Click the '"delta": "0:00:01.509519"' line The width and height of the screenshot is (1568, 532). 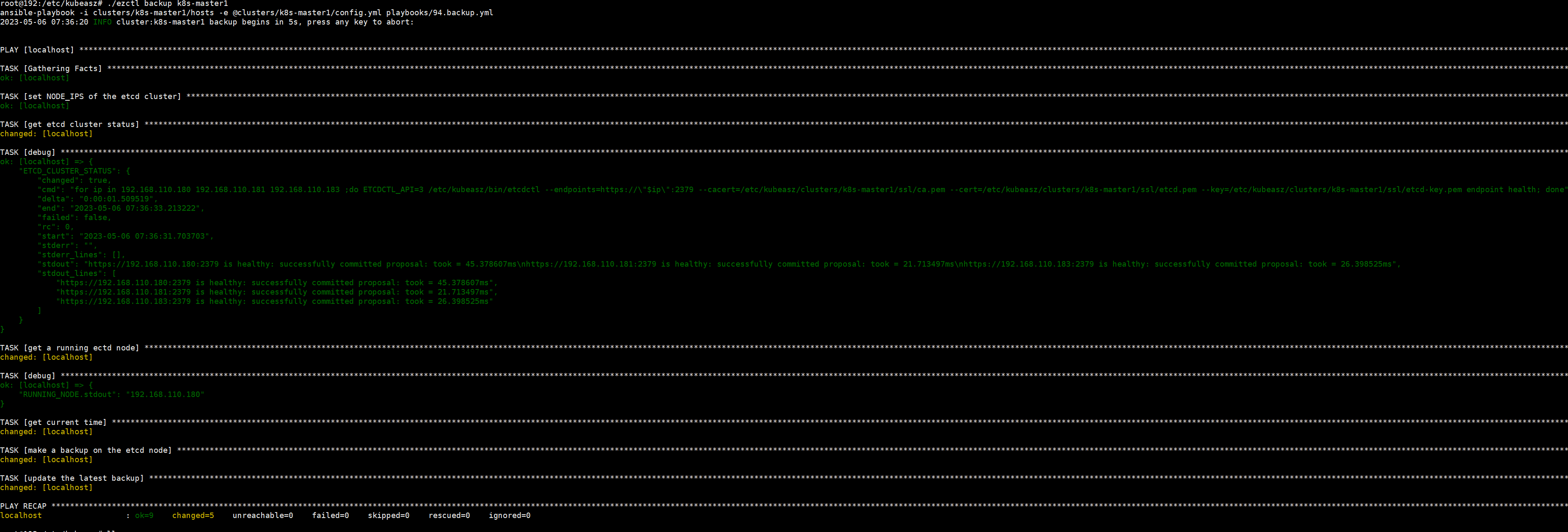coord(97,199)
